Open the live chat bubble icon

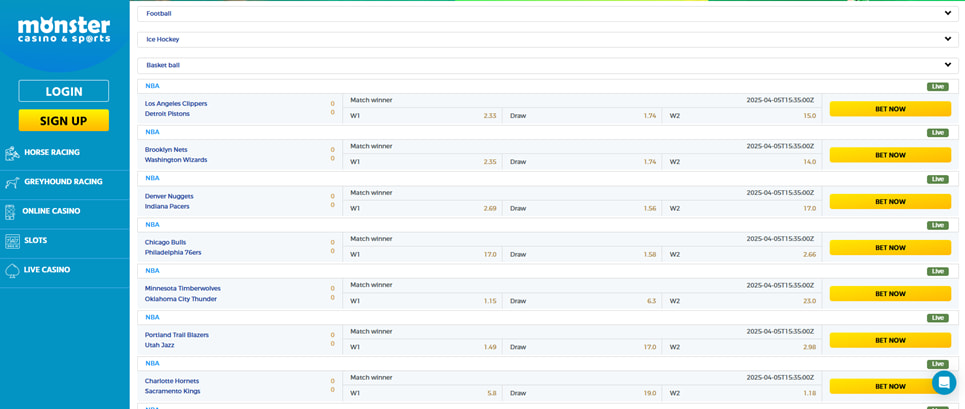[x=943, y=382]
